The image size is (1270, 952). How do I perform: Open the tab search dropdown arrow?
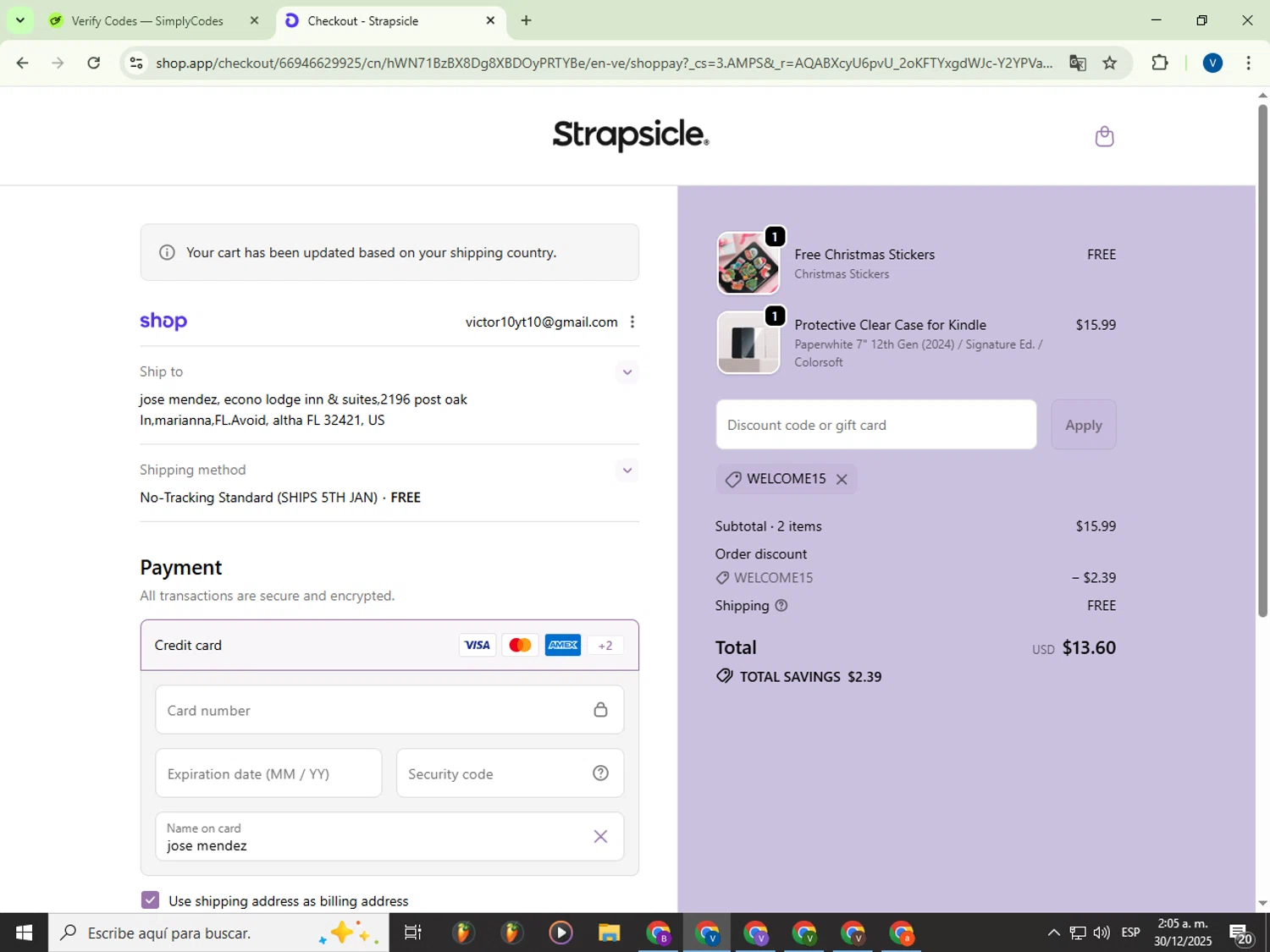pyautogui.click(x=19, y=20)
